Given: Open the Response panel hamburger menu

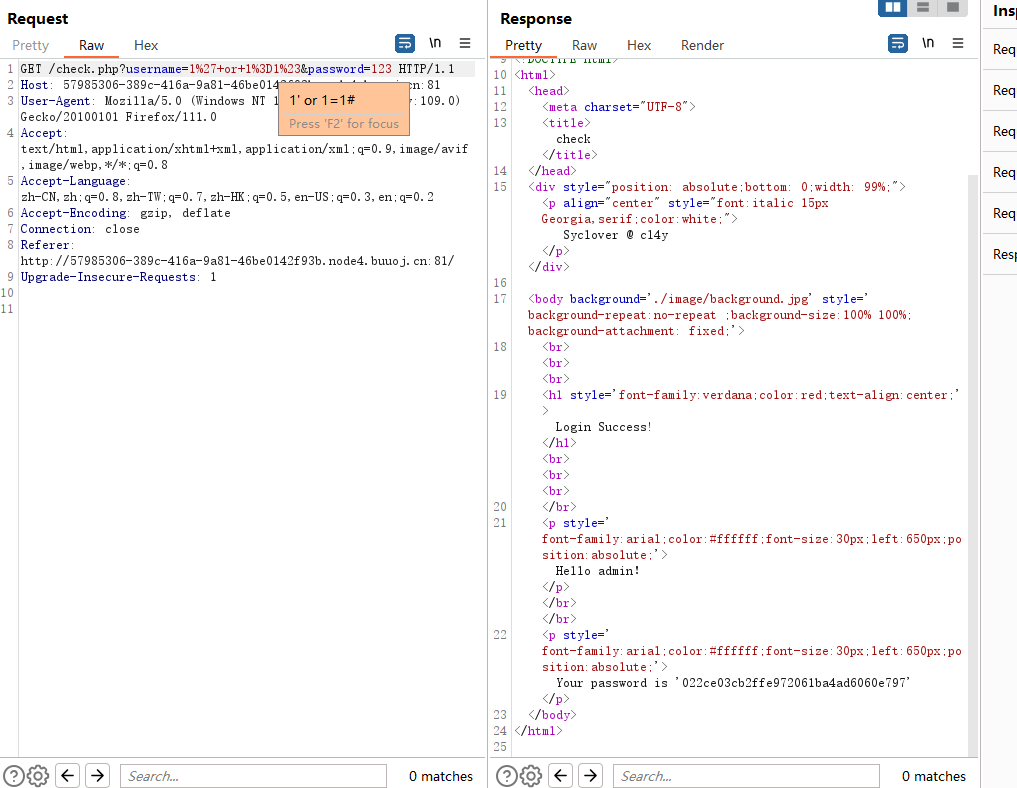Looking at the screenshot, I should pyautogui.click(x=958, y=43).
